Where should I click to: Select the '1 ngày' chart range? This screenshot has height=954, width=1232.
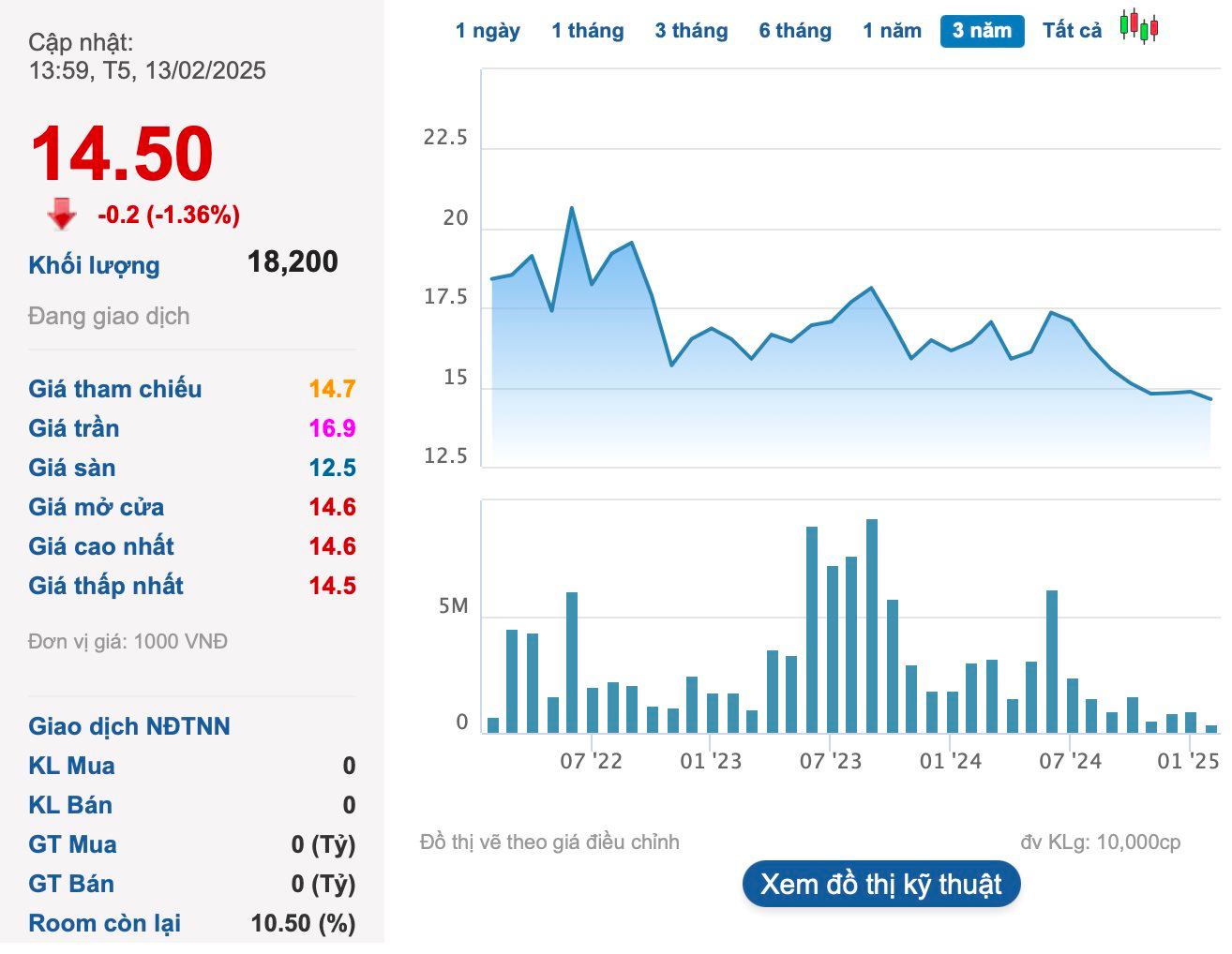488,31
